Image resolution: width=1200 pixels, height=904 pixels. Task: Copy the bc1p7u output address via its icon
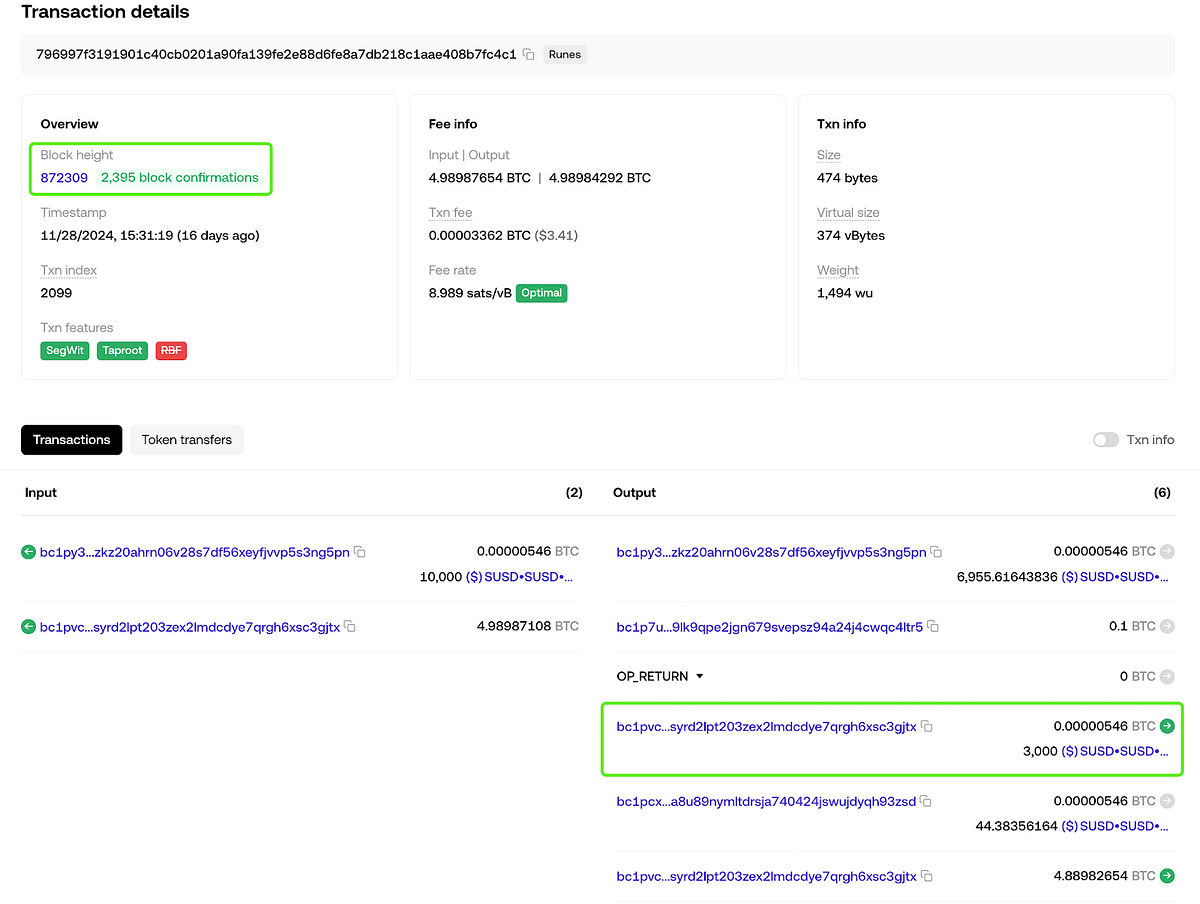pos(933,626)
